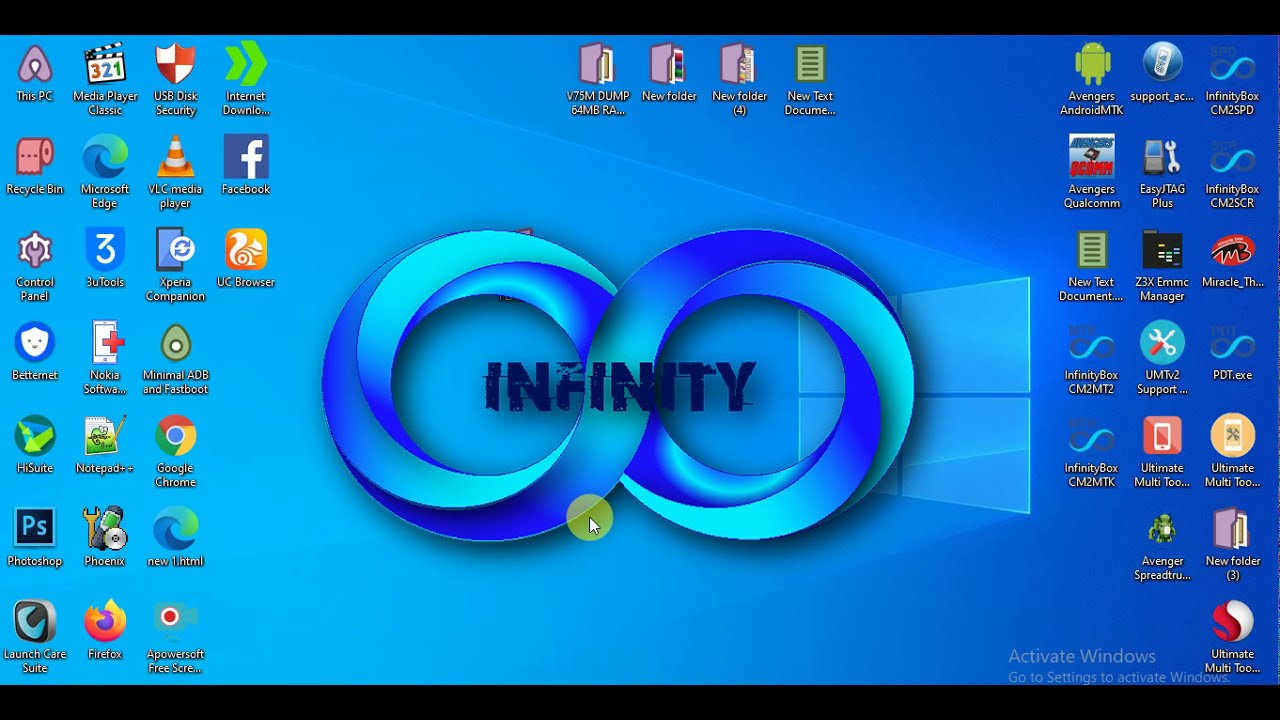Screen dimensions: 1280x720
Task: Click the Z3X Emmc Manager icon
Action: tap(1162, 266)
